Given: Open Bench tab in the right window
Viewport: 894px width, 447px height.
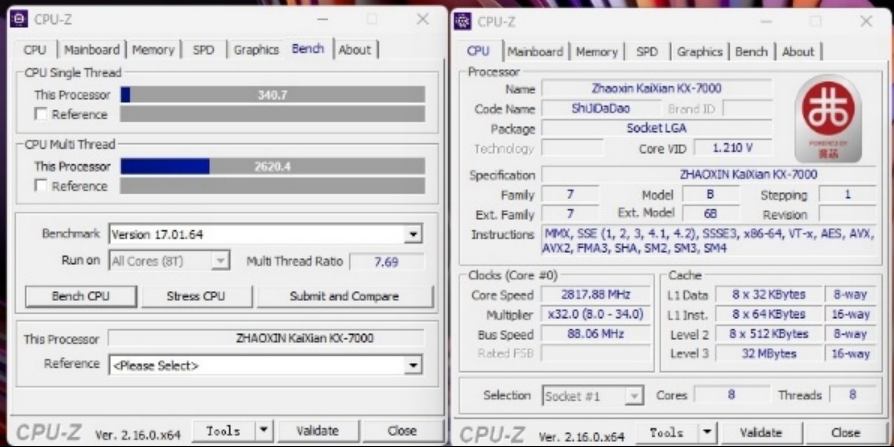Looking at the screenshot, I should click(x=751, y=52).
